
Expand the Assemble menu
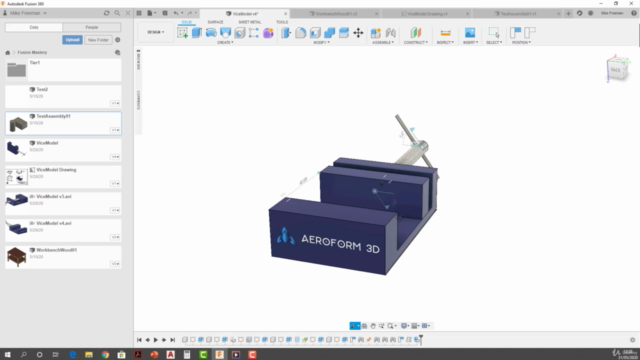point(383,42)
